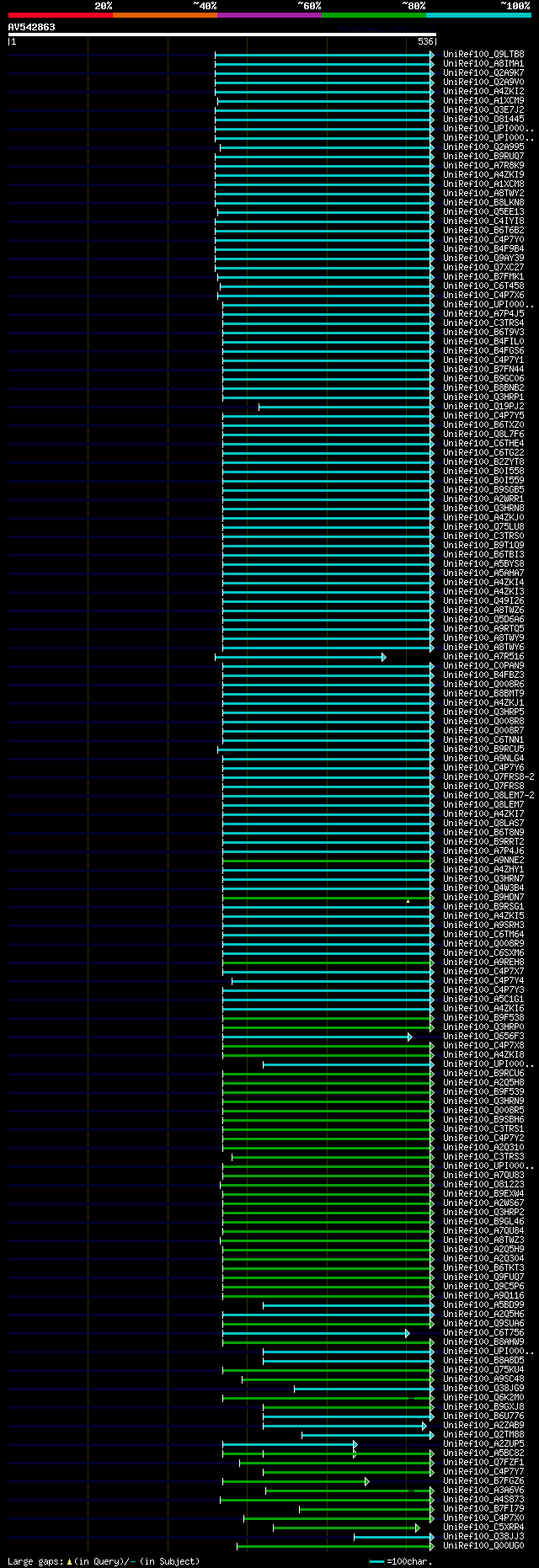Select hit UniRef100_A8TWY2

click(483, 194)
